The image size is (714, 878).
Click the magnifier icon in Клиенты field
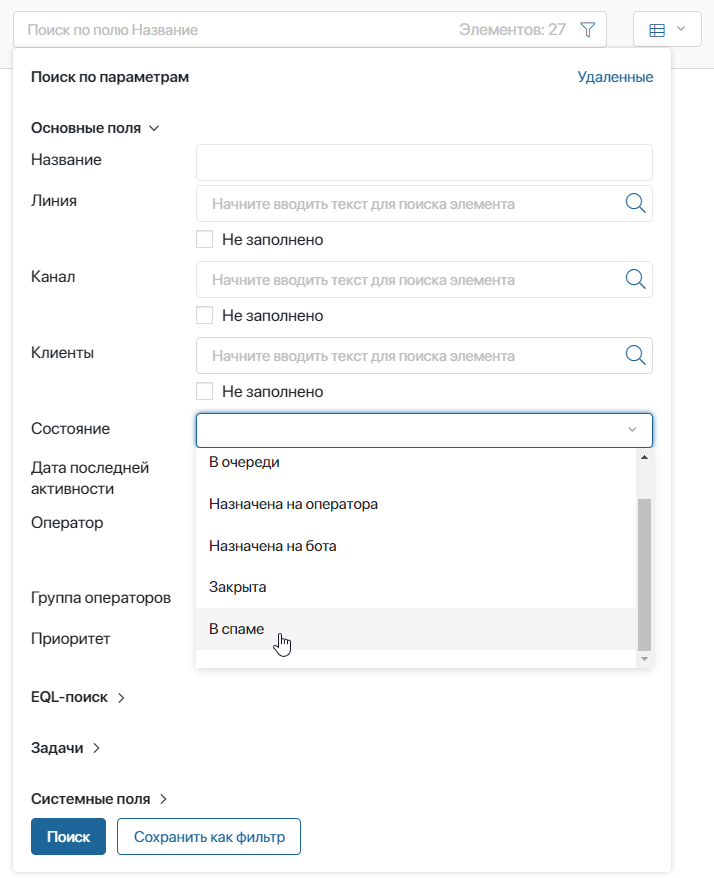coord(635,355)
